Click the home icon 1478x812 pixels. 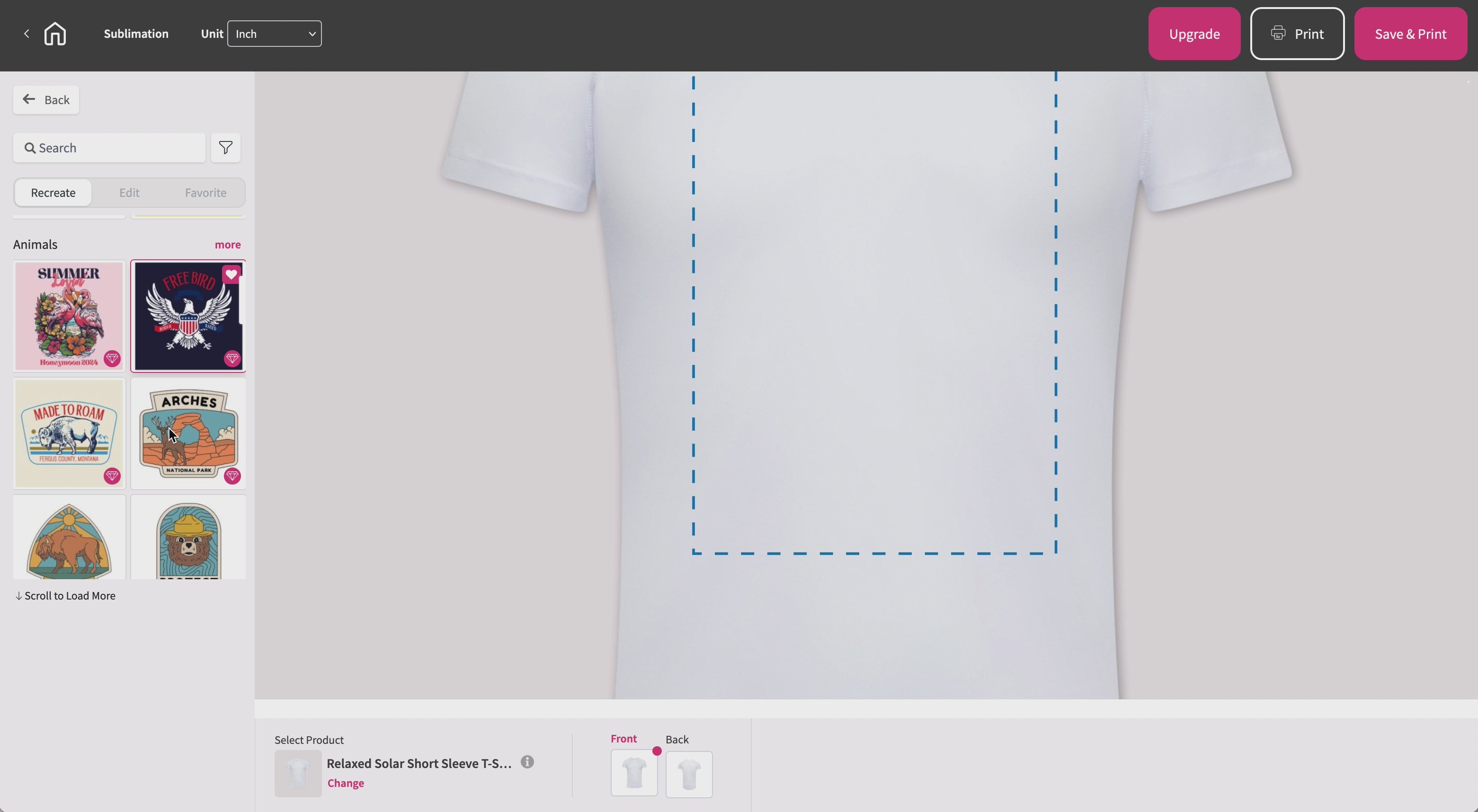55,34
